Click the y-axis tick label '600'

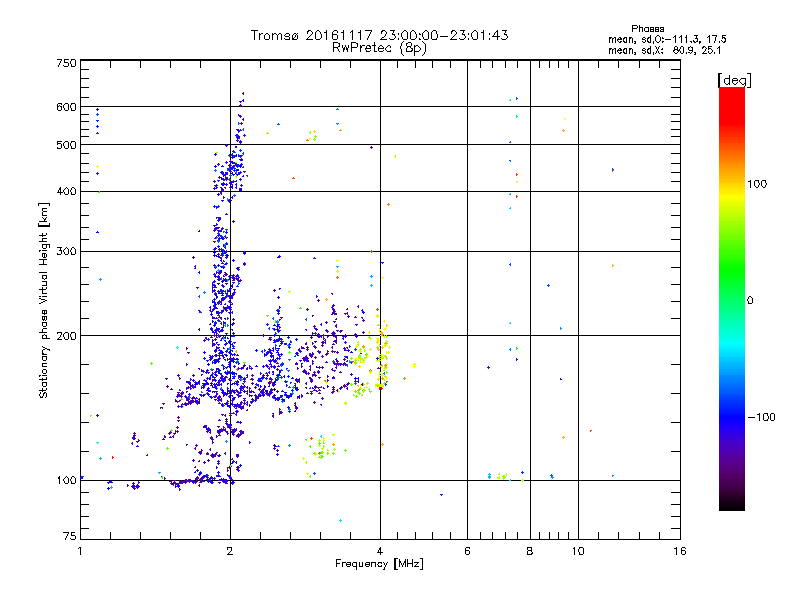coord(66,107)
